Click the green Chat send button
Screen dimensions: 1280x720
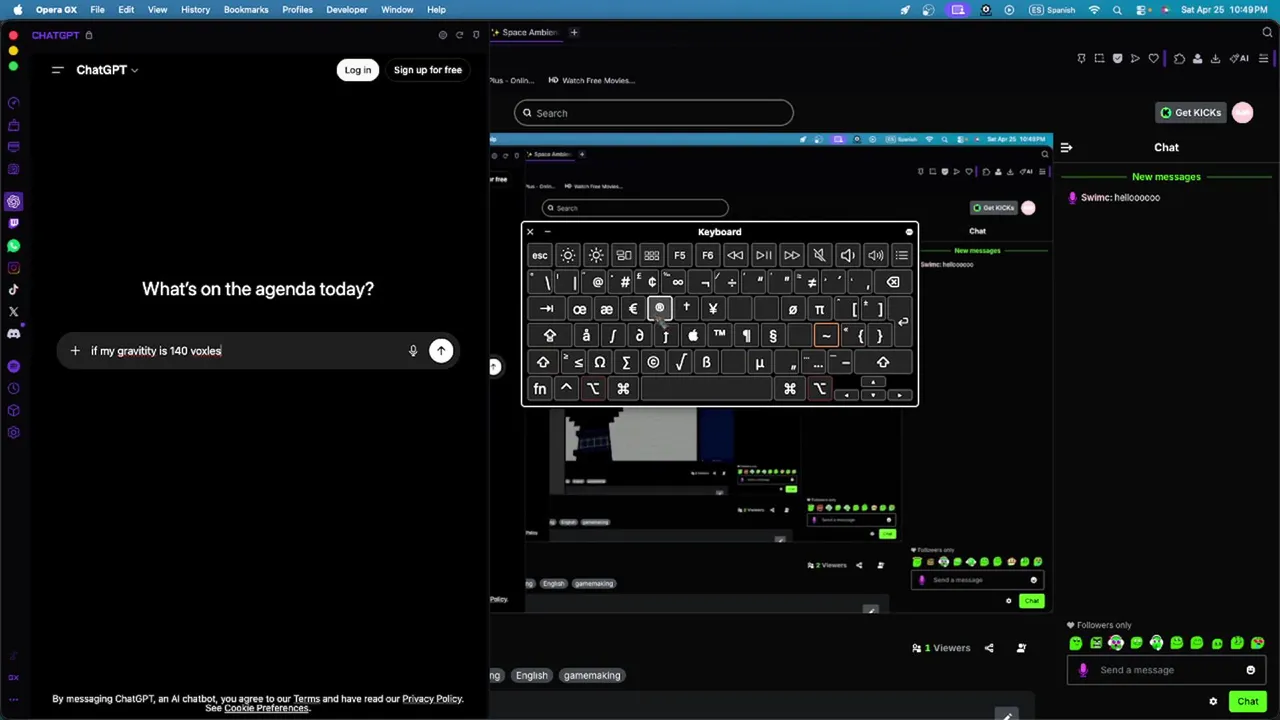(1247, 702)
